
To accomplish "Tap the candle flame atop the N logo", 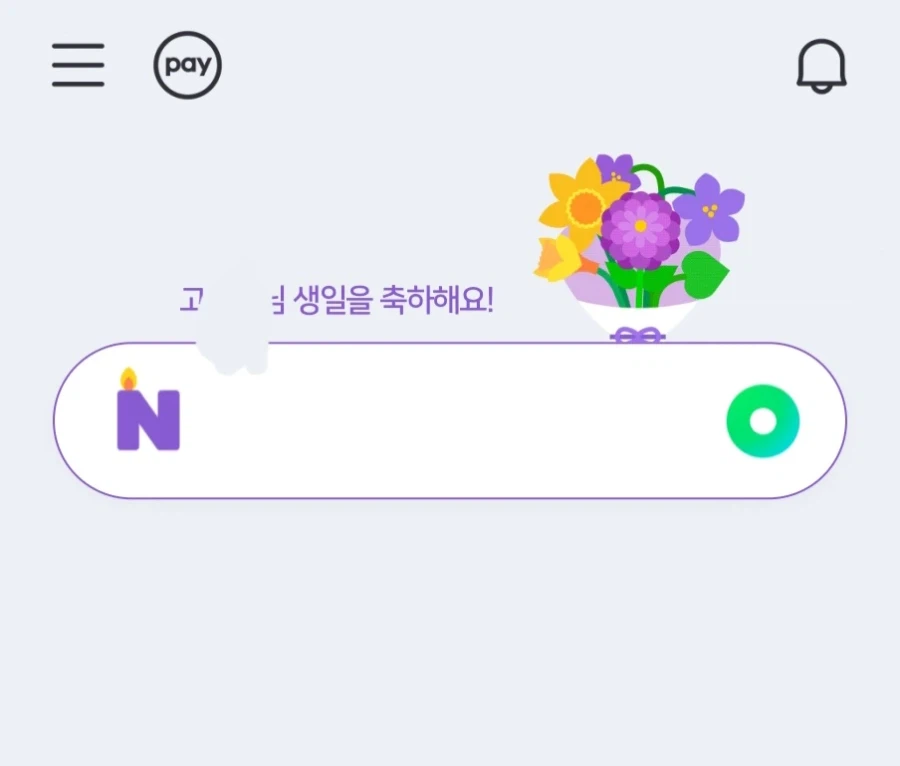I will tap(130, 376).
